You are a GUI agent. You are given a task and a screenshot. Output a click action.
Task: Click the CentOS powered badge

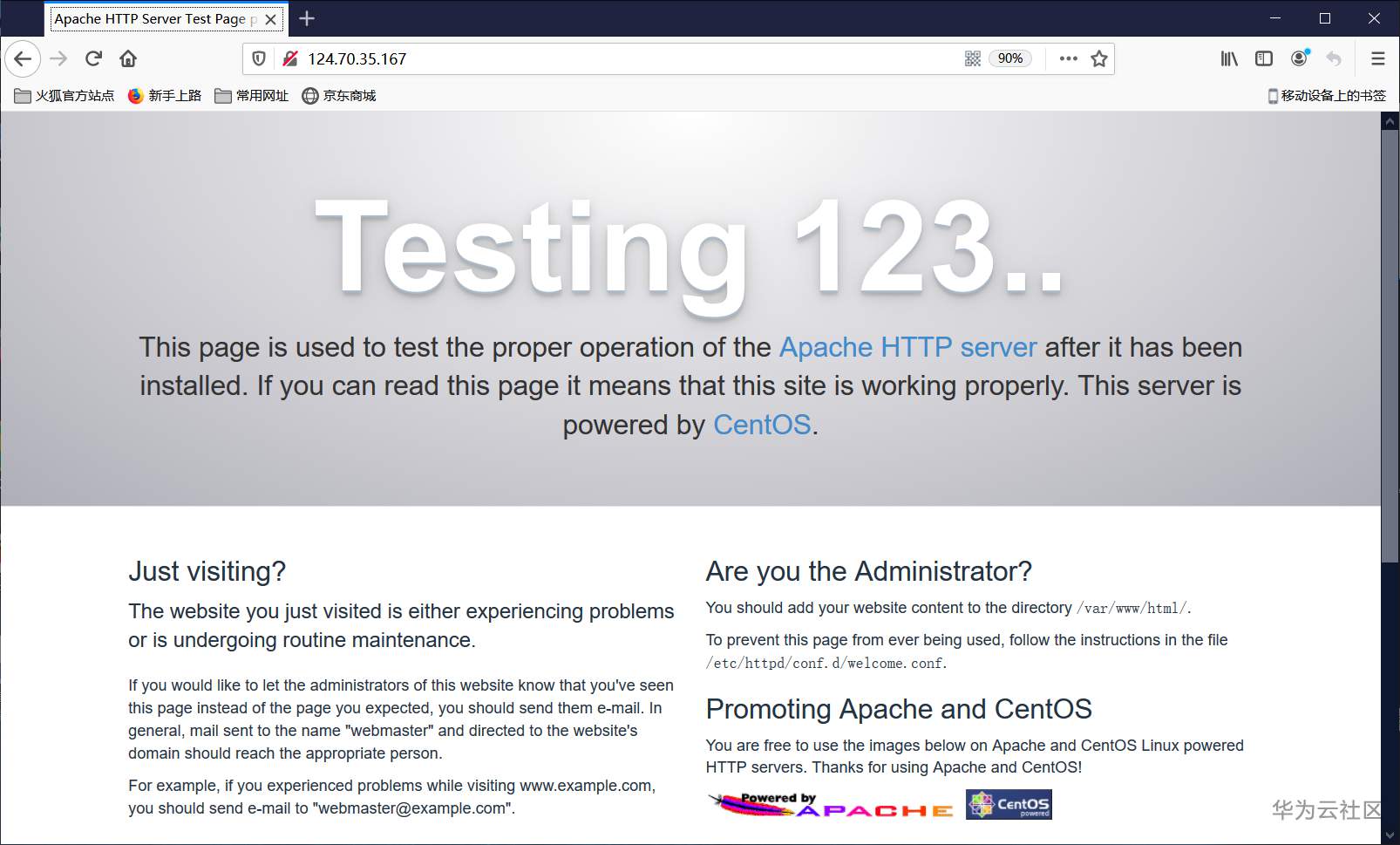click(x=1009, y=804)
